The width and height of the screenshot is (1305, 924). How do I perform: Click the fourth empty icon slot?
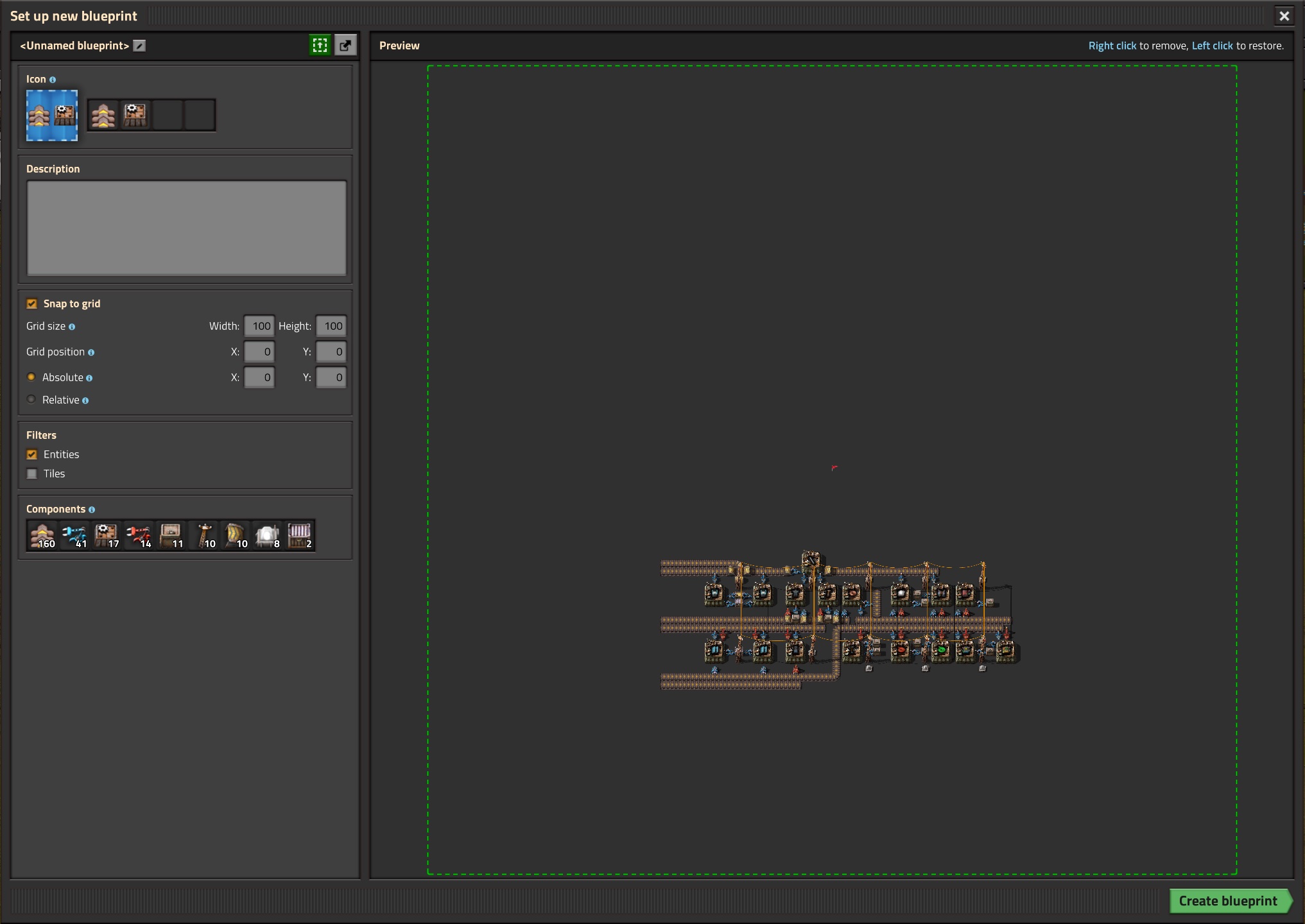coord(200,115)
